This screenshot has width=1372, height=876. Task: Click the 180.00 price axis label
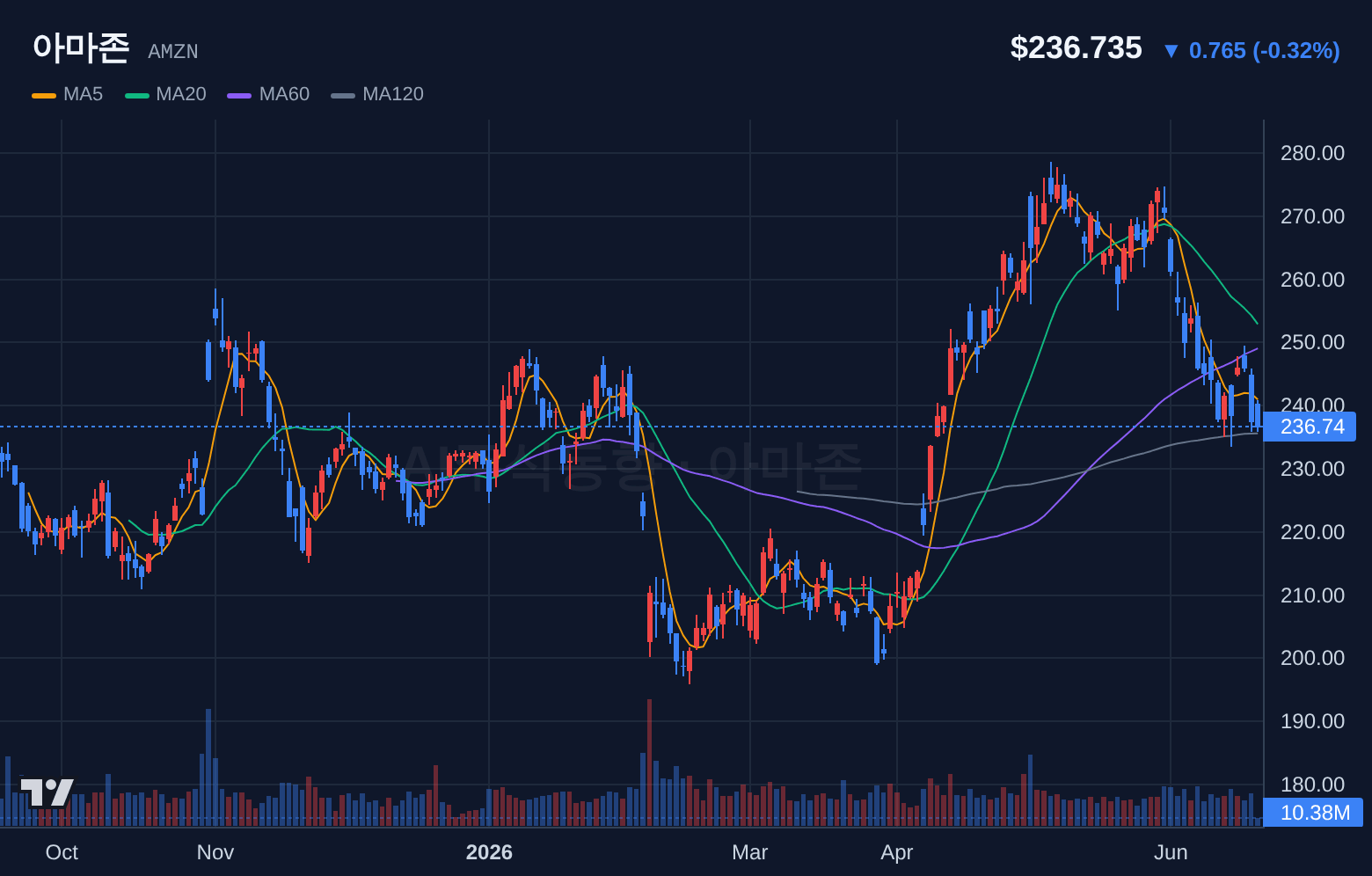(1312, 785)
